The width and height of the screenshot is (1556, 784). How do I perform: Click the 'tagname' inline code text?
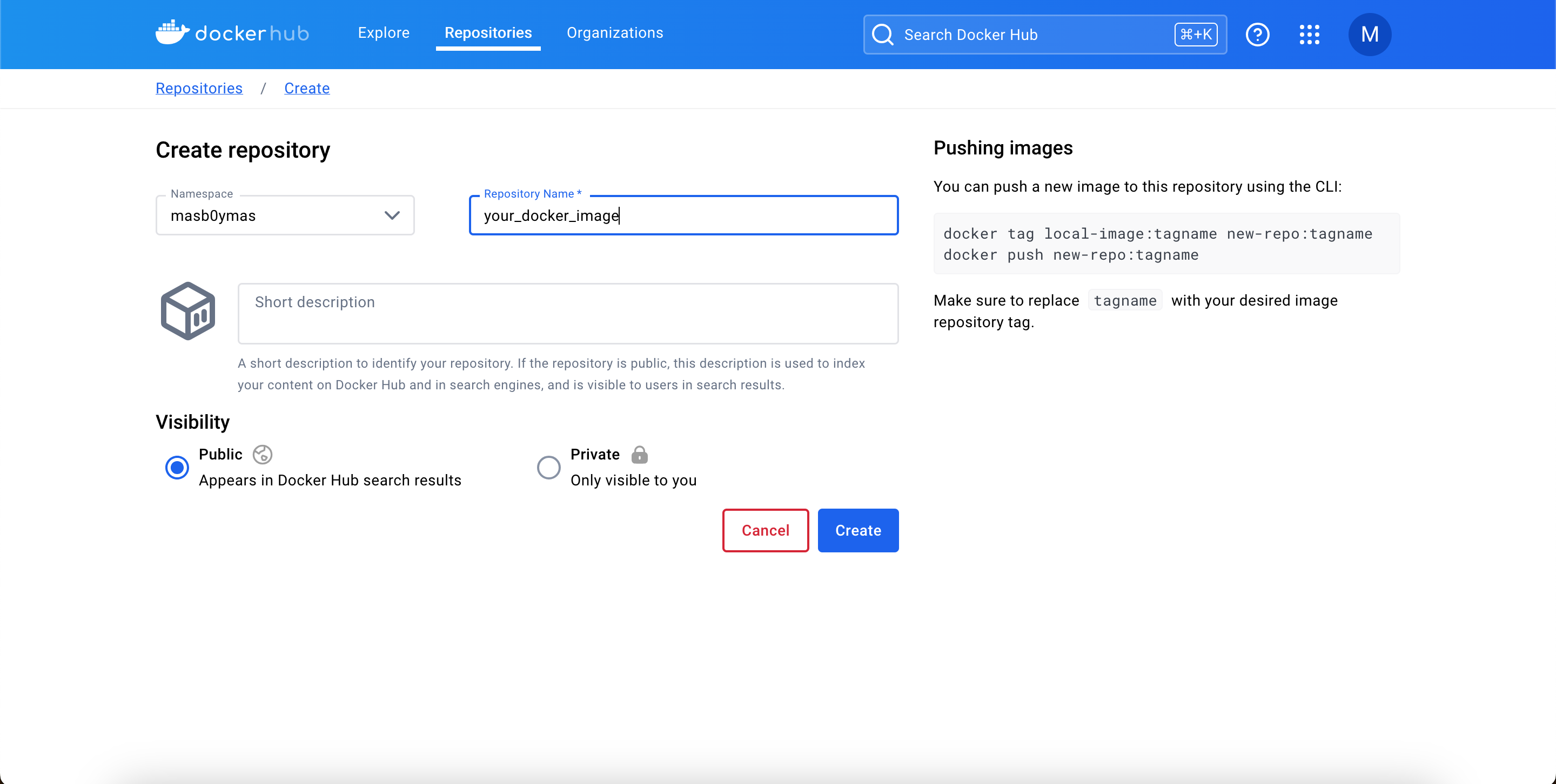point(1125,301)
